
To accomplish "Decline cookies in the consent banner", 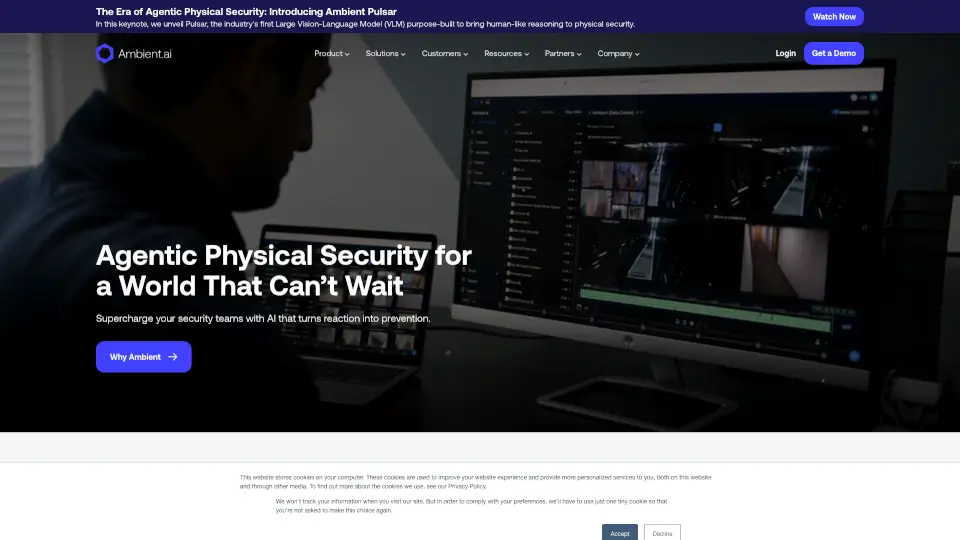I will click(x=662, y=533).
